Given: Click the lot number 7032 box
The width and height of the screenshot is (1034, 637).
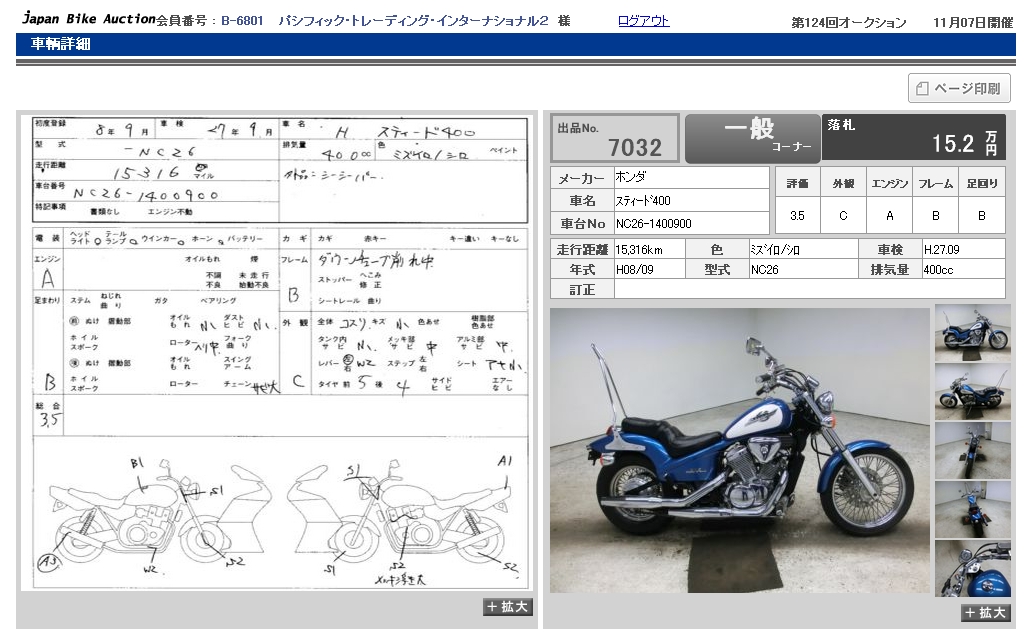Looking at the screenshot, I should 614,138.
